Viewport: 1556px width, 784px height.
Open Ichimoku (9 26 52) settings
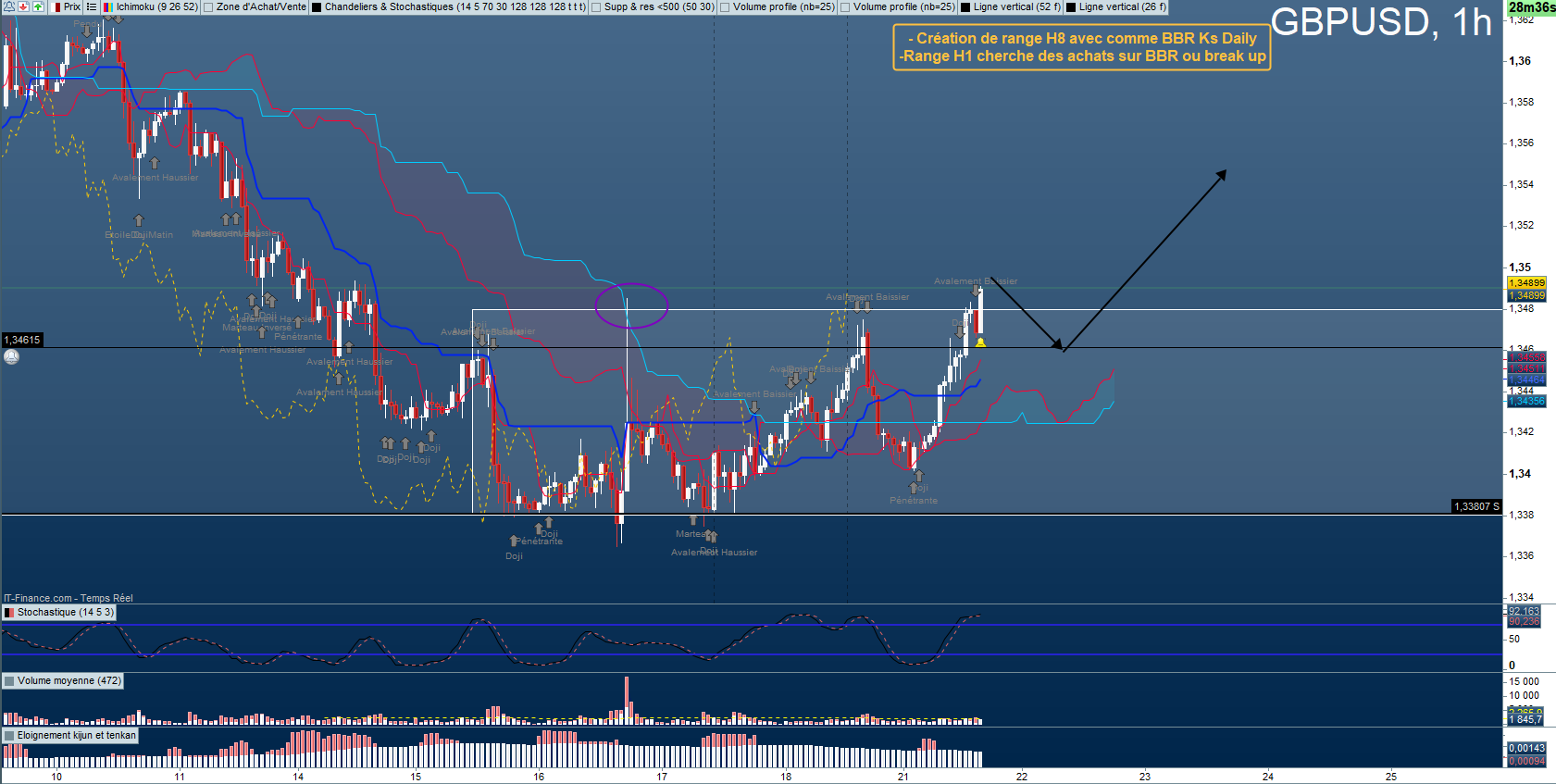pyautogui.click(x=157, y=6)
